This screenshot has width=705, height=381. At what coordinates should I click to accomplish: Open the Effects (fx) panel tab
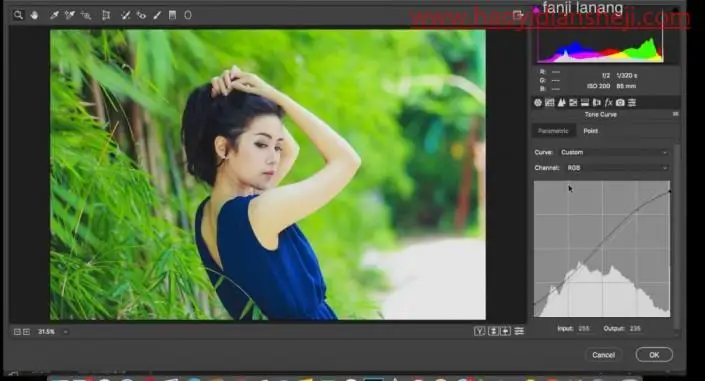608,103
